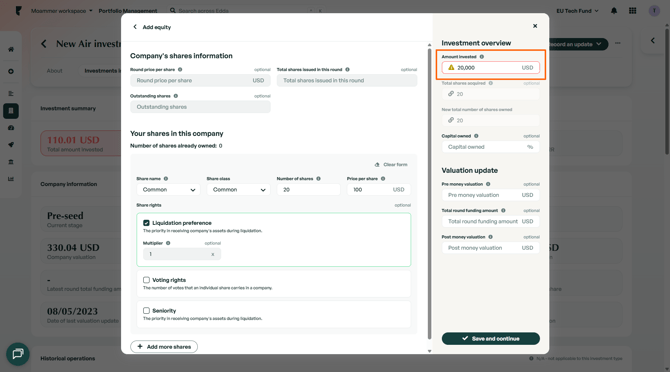Click info icon next to Post money valuation
This screenshot has width=670, height=372.
[490, 237]
